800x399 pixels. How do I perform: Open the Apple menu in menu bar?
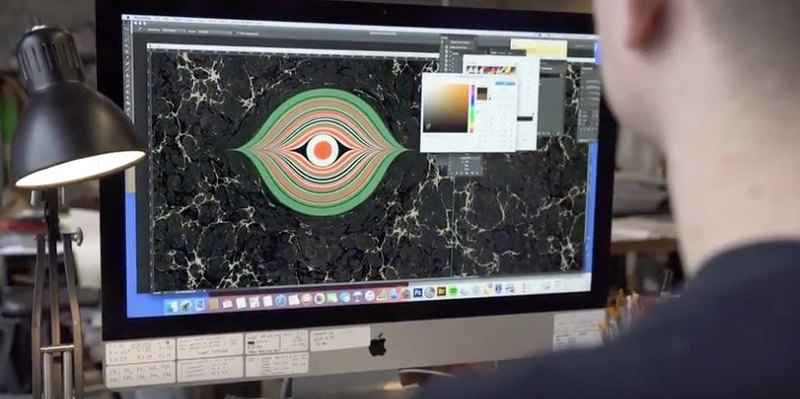128,17
